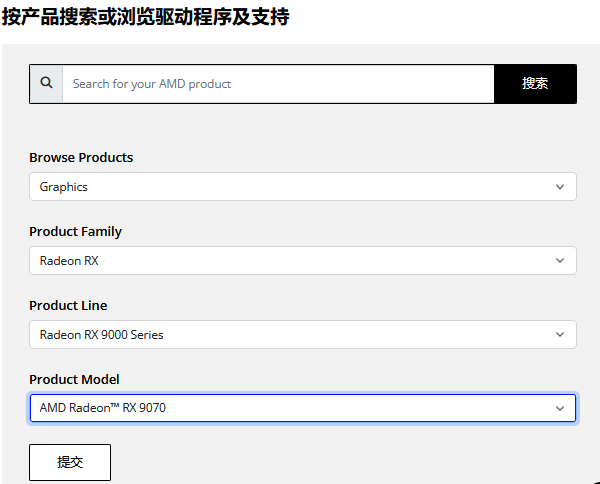The height and width of the screenshot is (484, 600).
Task: Click the page heading 按产品搜索或浏览驱动程序及支持
Action: 145,17
